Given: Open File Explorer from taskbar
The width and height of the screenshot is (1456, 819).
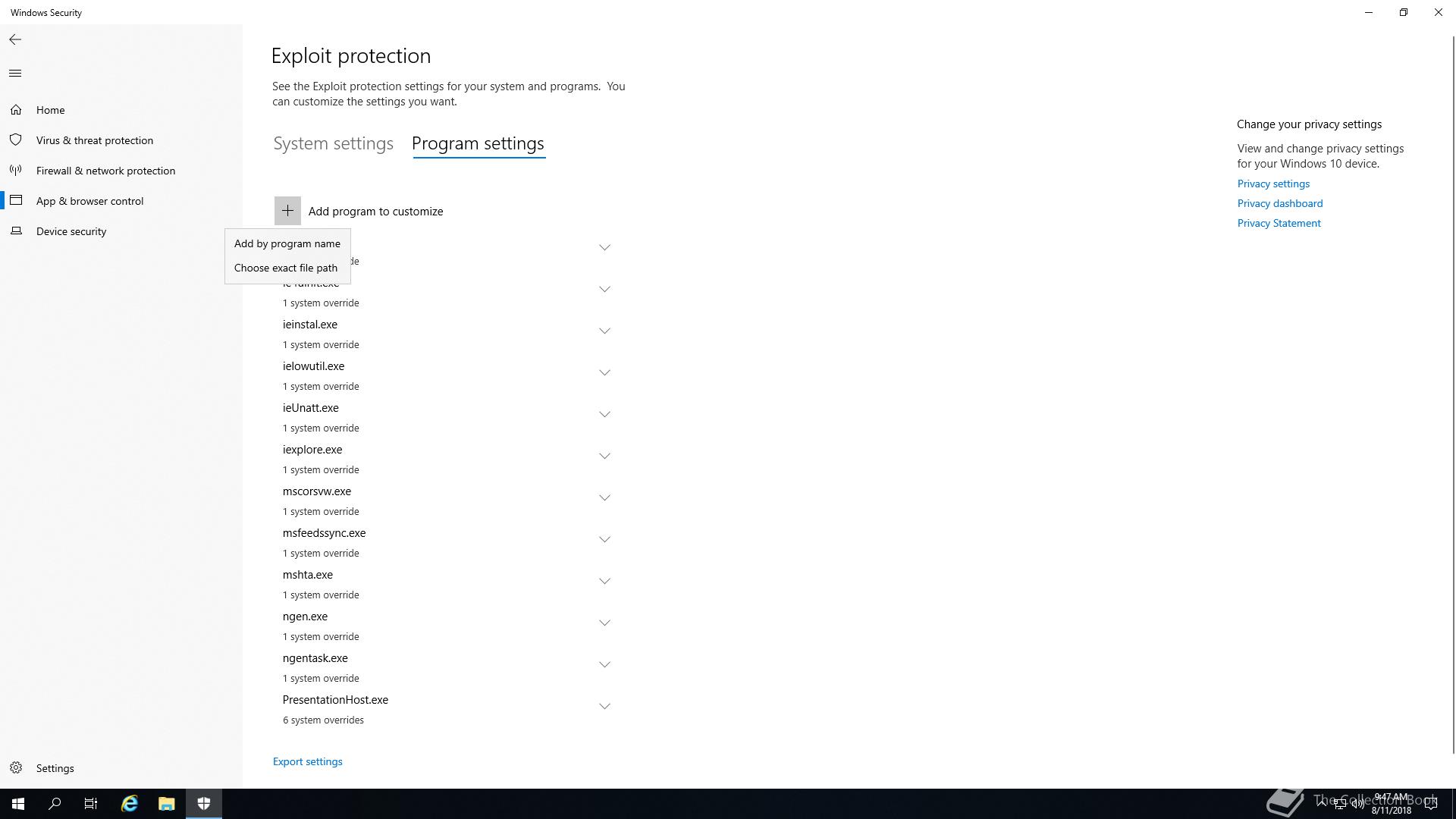Looking at the screenshot, I should 167,804.
